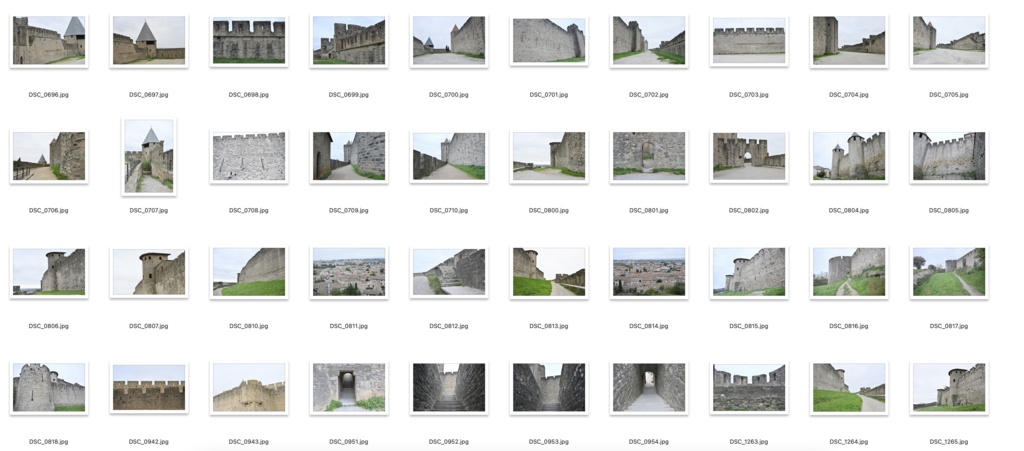Screen dimensions: 1024x451
Task: Select the DSC_0813.jpg thumbnail
Action: [549, 272]
